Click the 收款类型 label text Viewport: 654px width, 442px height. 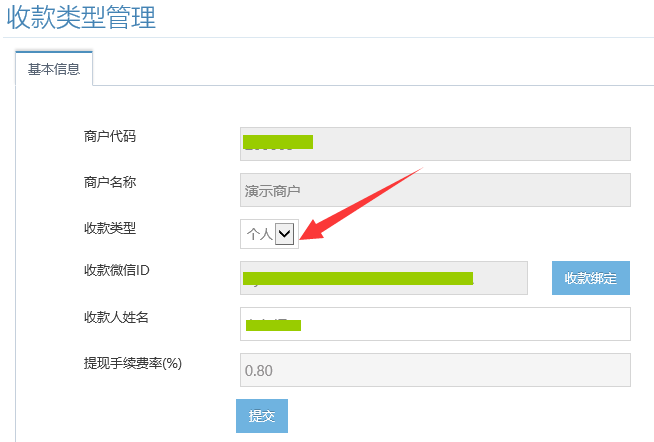coord(110,228)
